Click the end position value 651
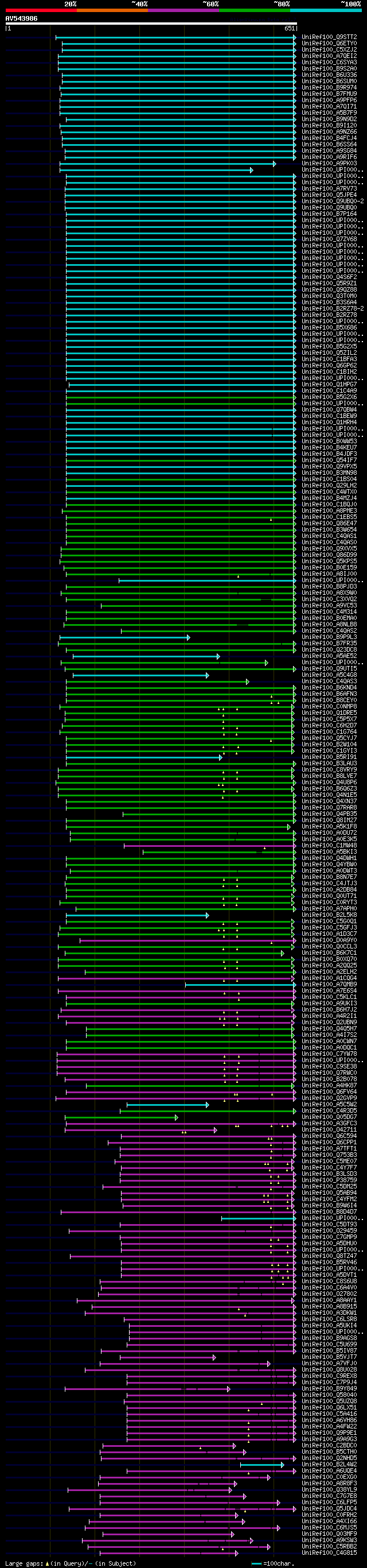Viewport: 367px width, 1568px height. 289,29
